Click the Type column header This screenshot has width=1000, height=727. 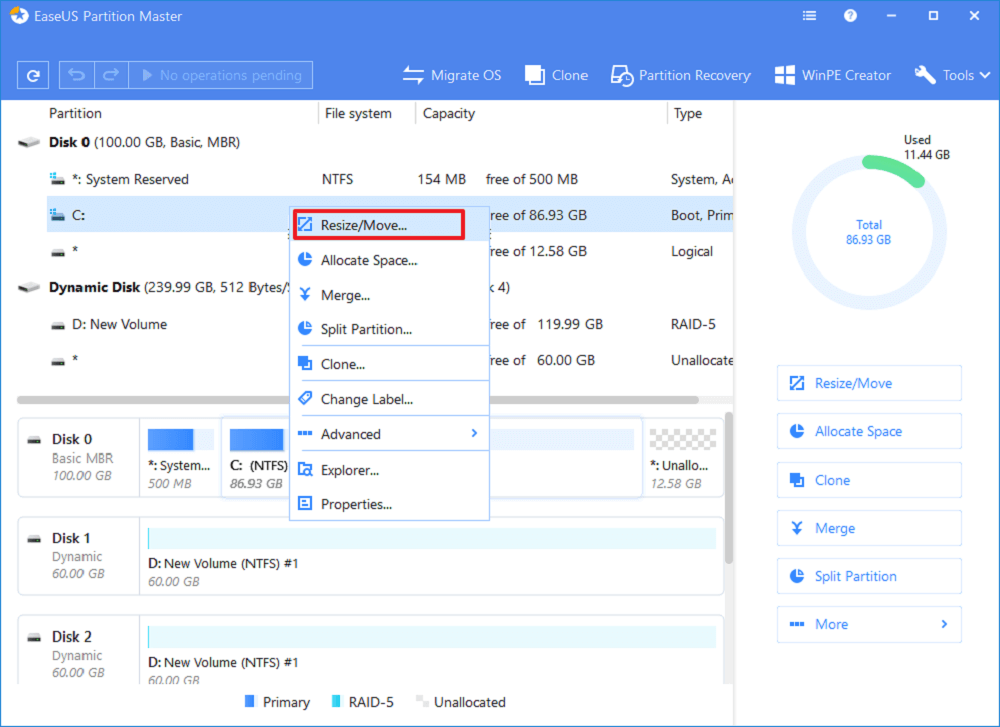tap(688, 114)
